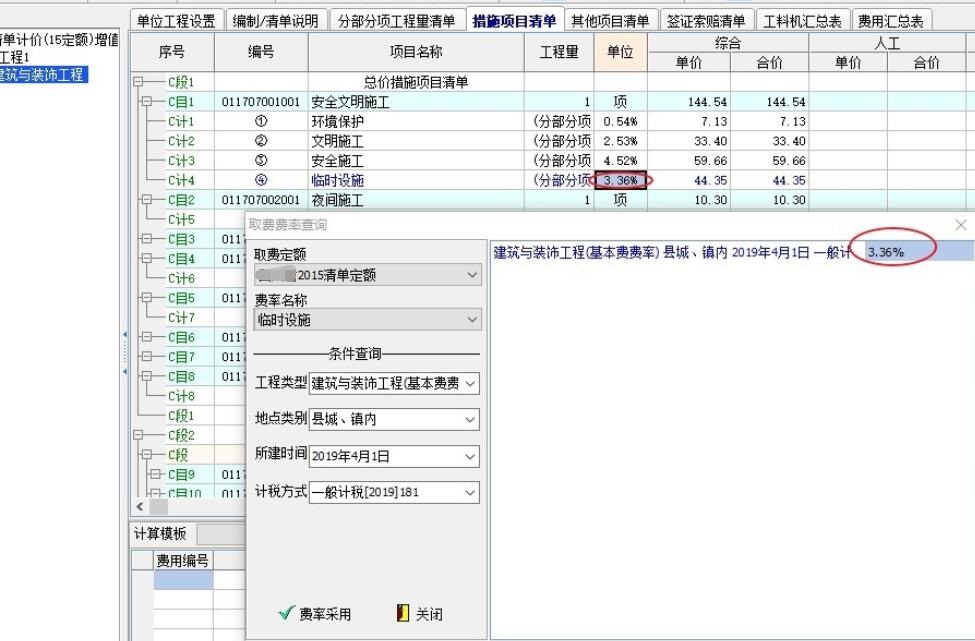The image size is (975, 641).
Task: Click the green checkmark icon beside 费率采用
Action: [x=286, y=613]
